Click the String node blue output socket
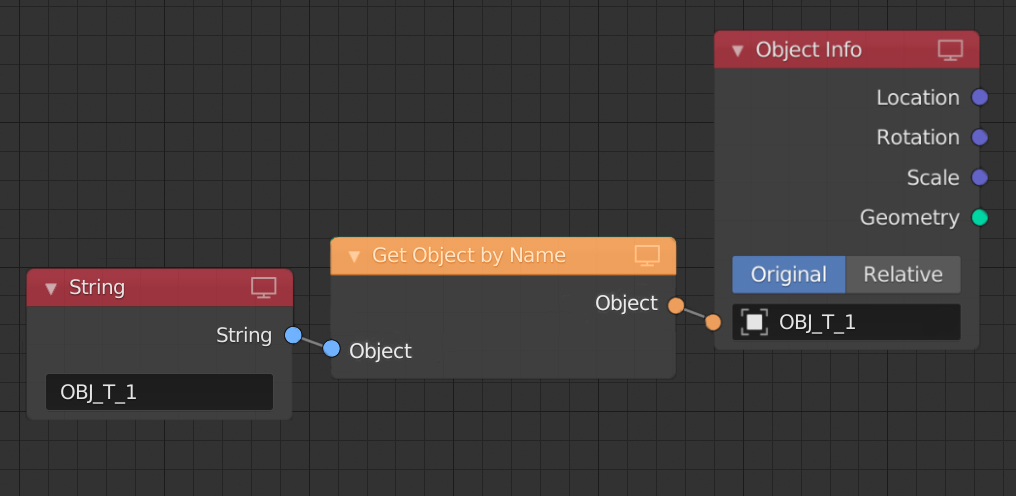The image size is (1016, 496). 293,335
